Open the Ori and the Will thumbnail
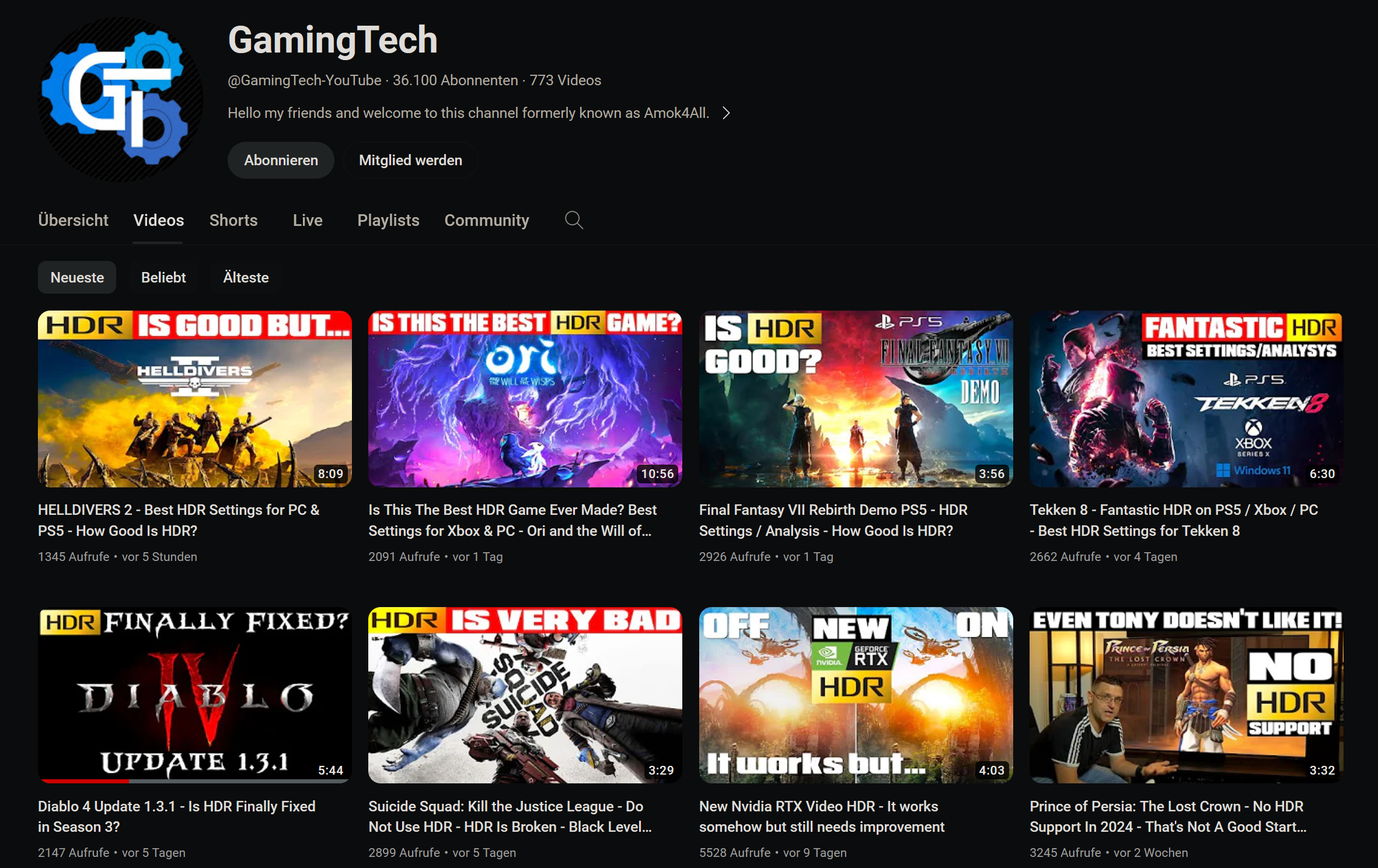 coord(525,399)
